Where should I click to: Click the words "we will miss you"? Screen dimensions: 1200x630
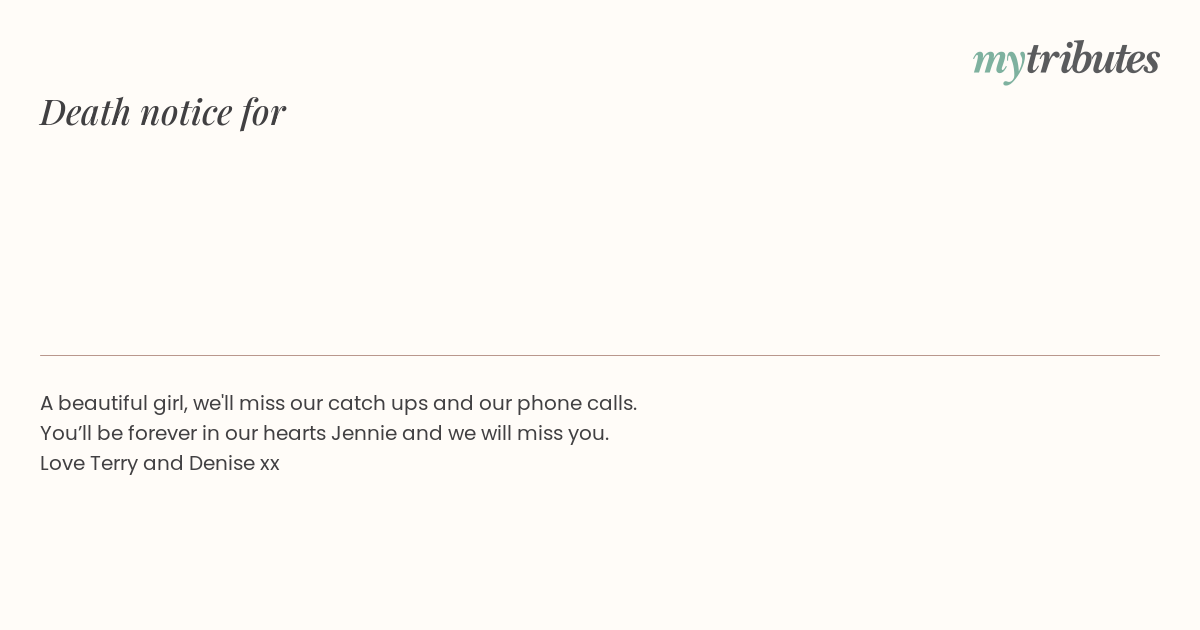click(528, 433)
